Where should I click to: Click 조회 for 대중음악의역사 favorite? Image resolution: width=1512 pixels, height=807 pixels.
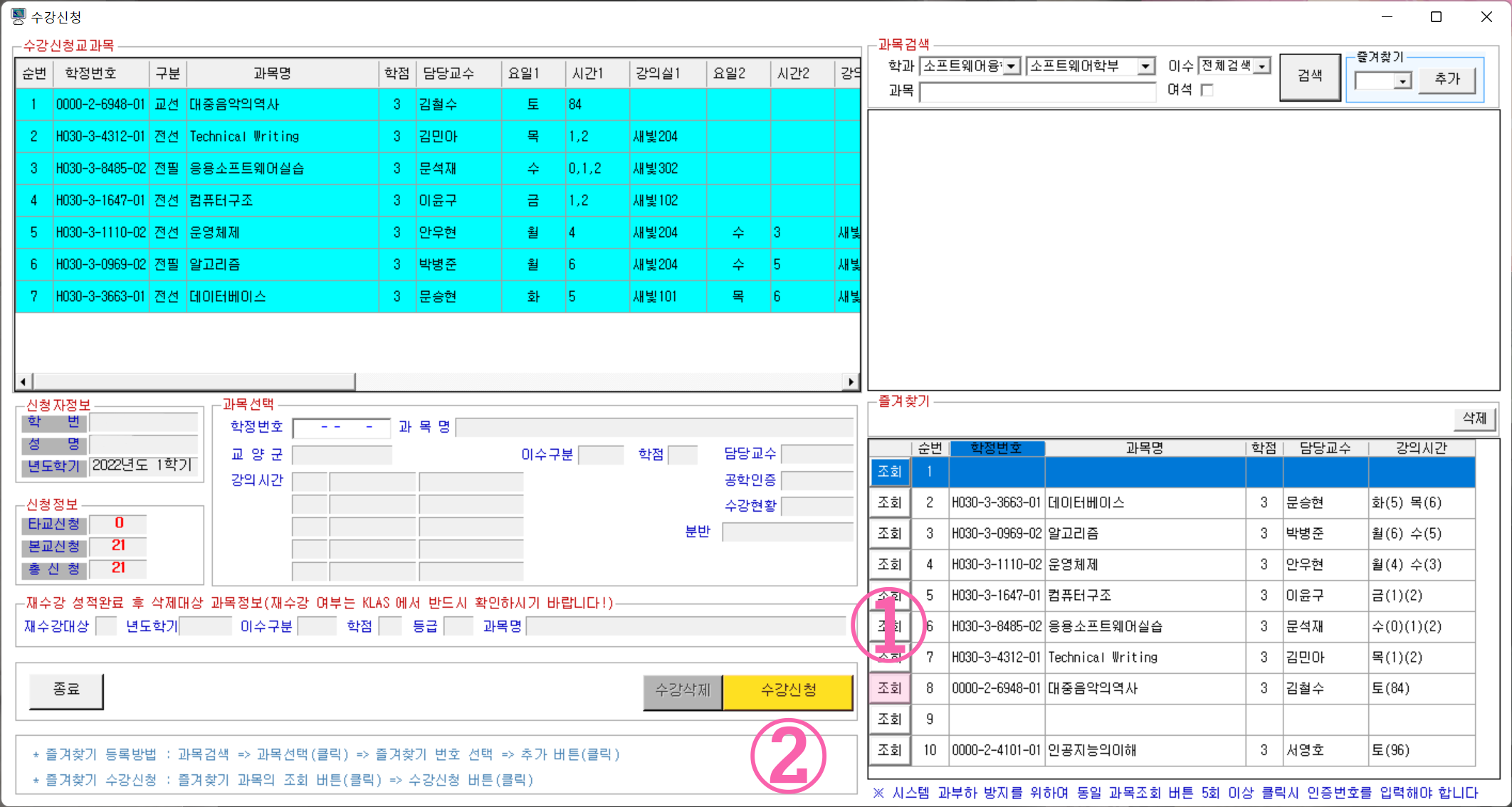[890, 688]
